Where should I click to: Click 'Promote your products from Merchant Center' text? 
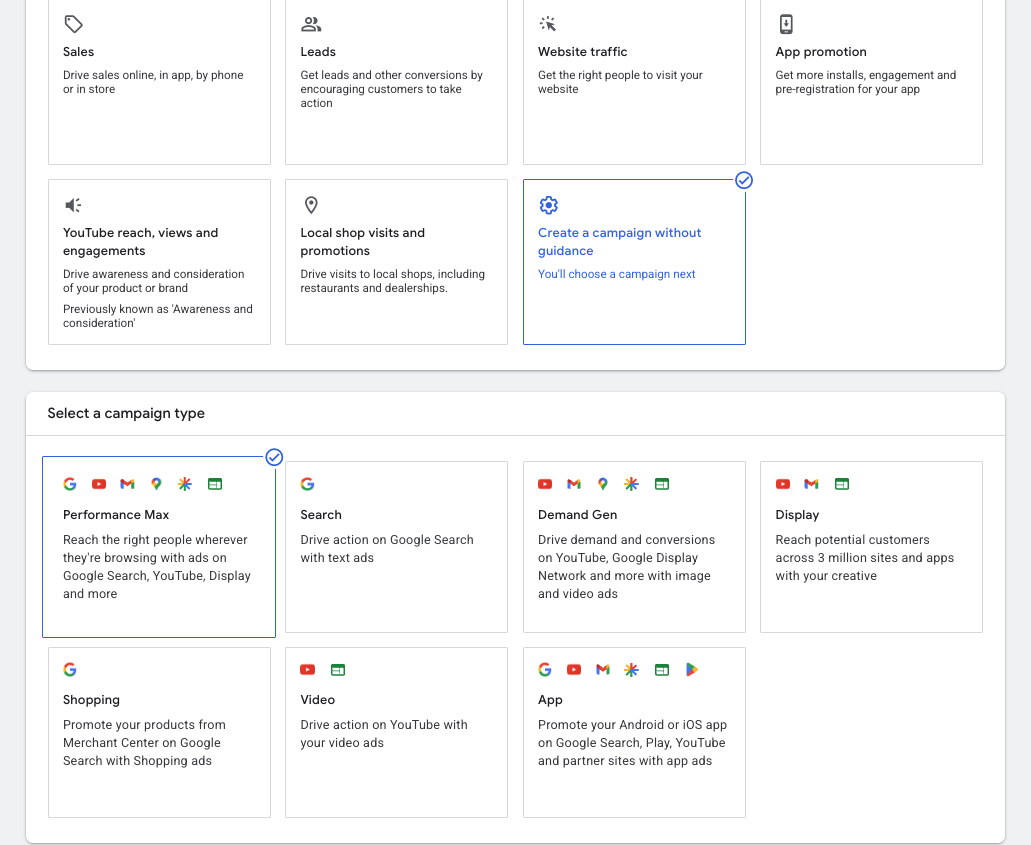[x=144, y=742]
